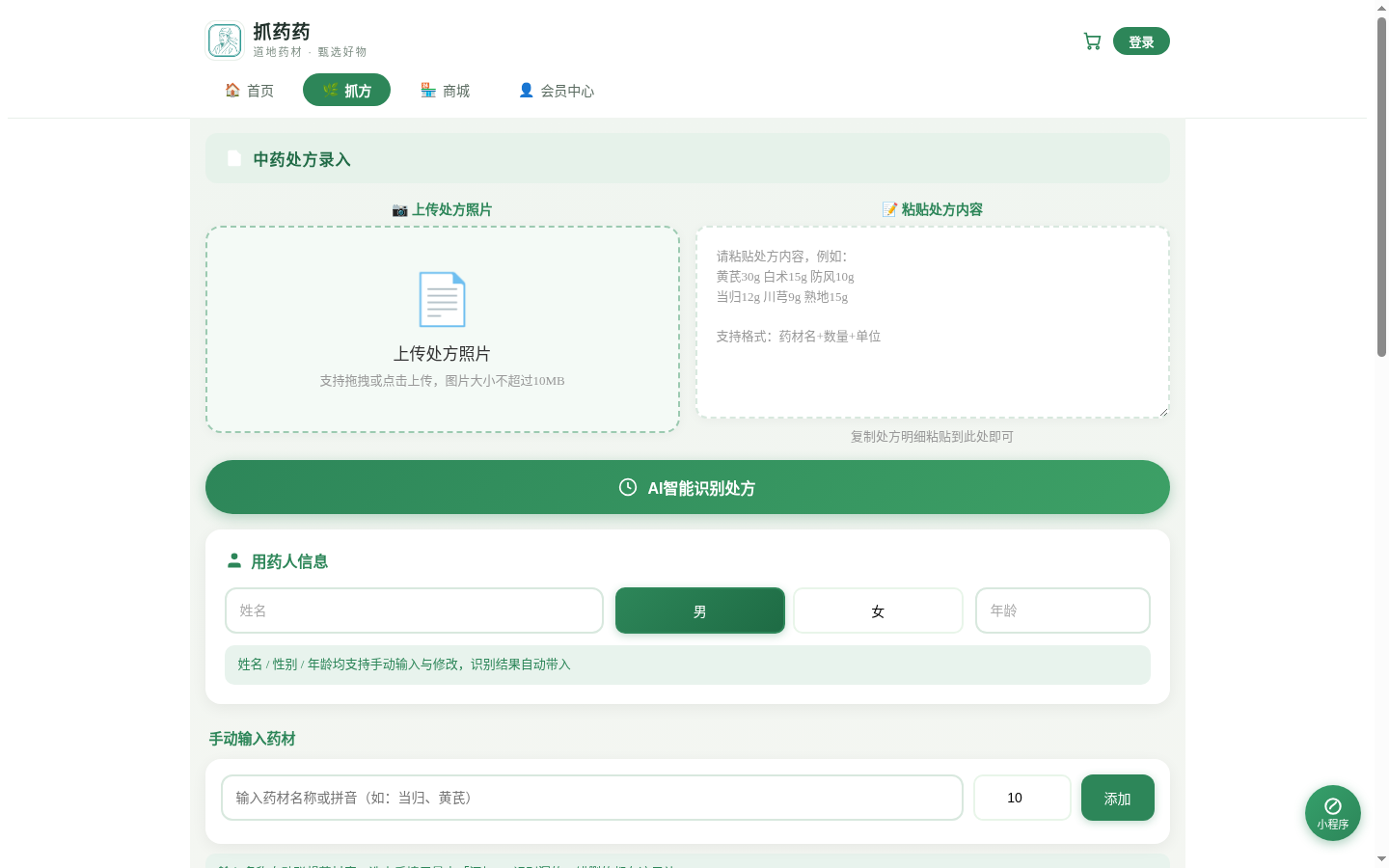Click the memo icon beside 粘贴处方内容

point(889,209)
